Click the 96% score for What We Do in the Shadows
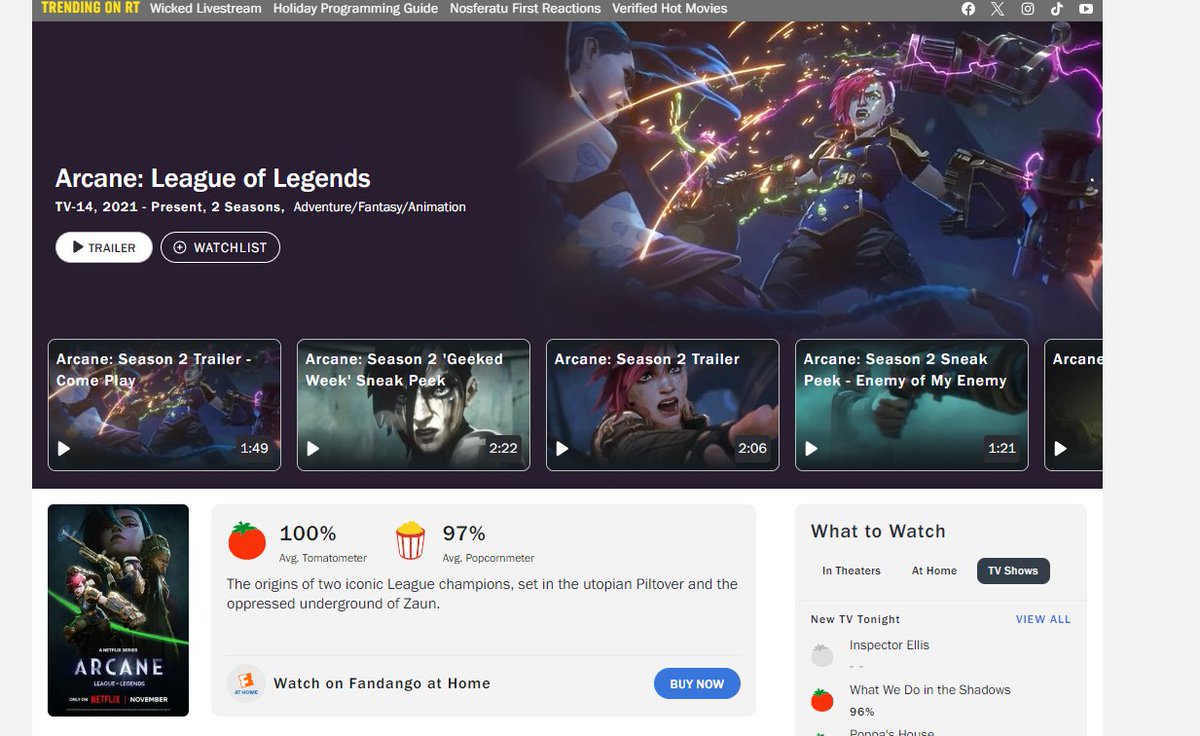 point(862,712)
